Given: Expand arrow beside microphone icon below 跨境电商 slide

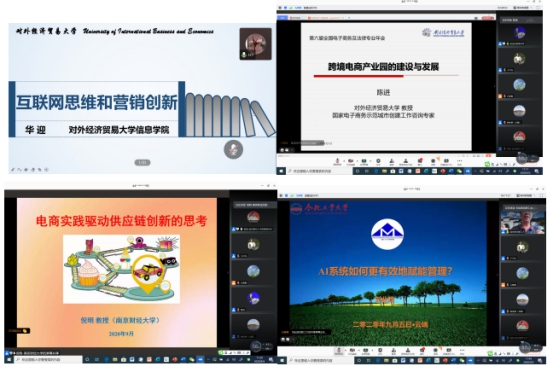Looking at the screenshot, I should click(344, 161).
